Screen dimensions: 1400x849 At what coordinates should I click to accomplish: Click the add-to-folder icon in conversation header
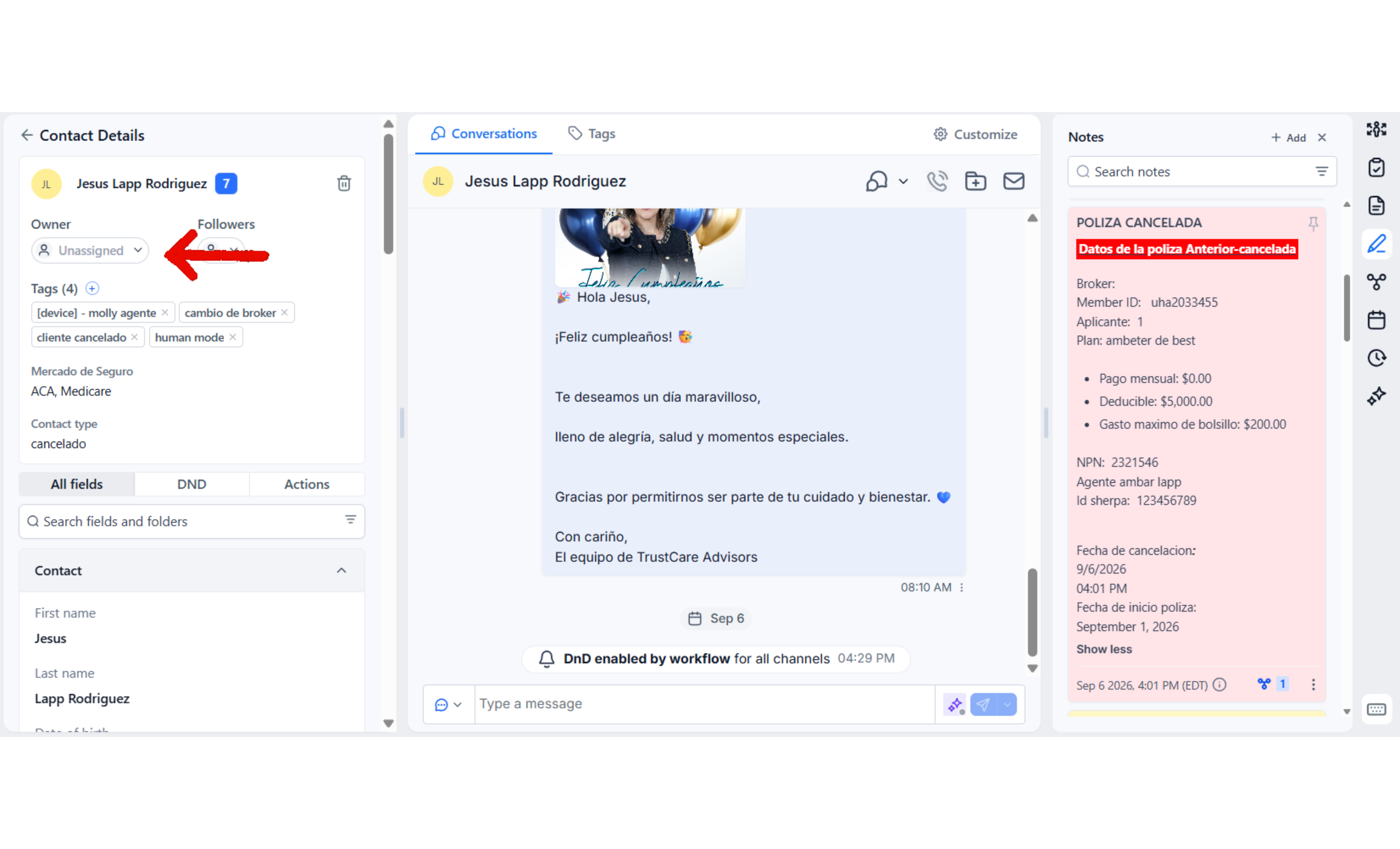[x=975, y=181]
